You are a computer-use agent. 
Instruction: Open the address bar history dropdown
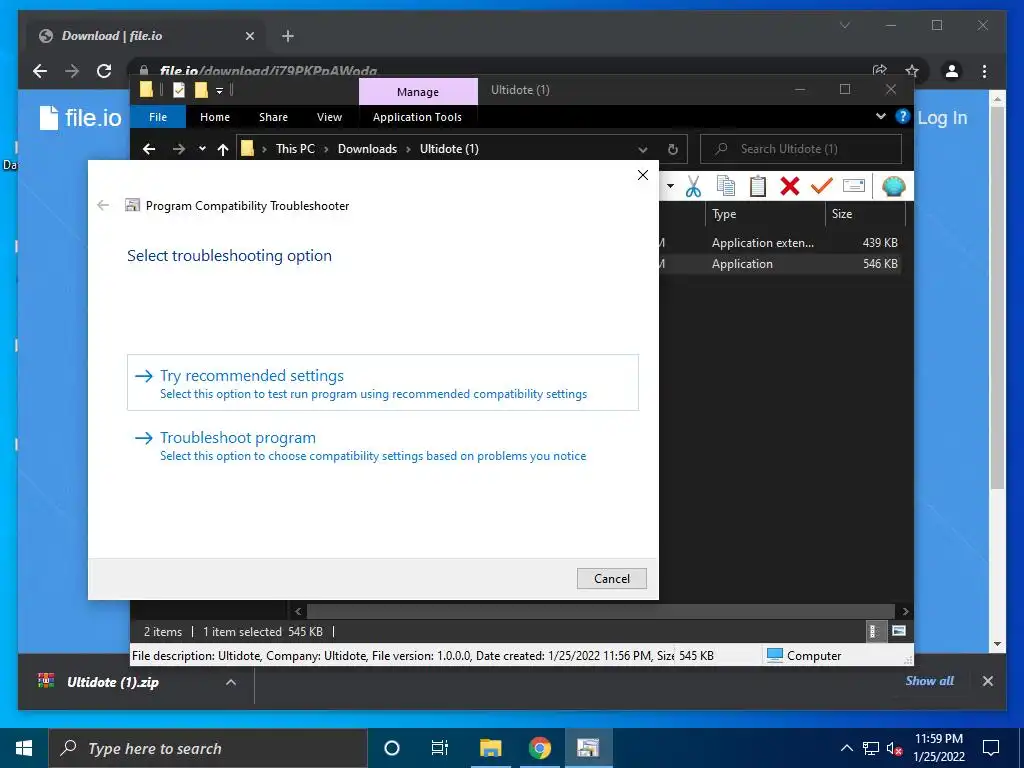pyautogui.click(x=643, y=150)
